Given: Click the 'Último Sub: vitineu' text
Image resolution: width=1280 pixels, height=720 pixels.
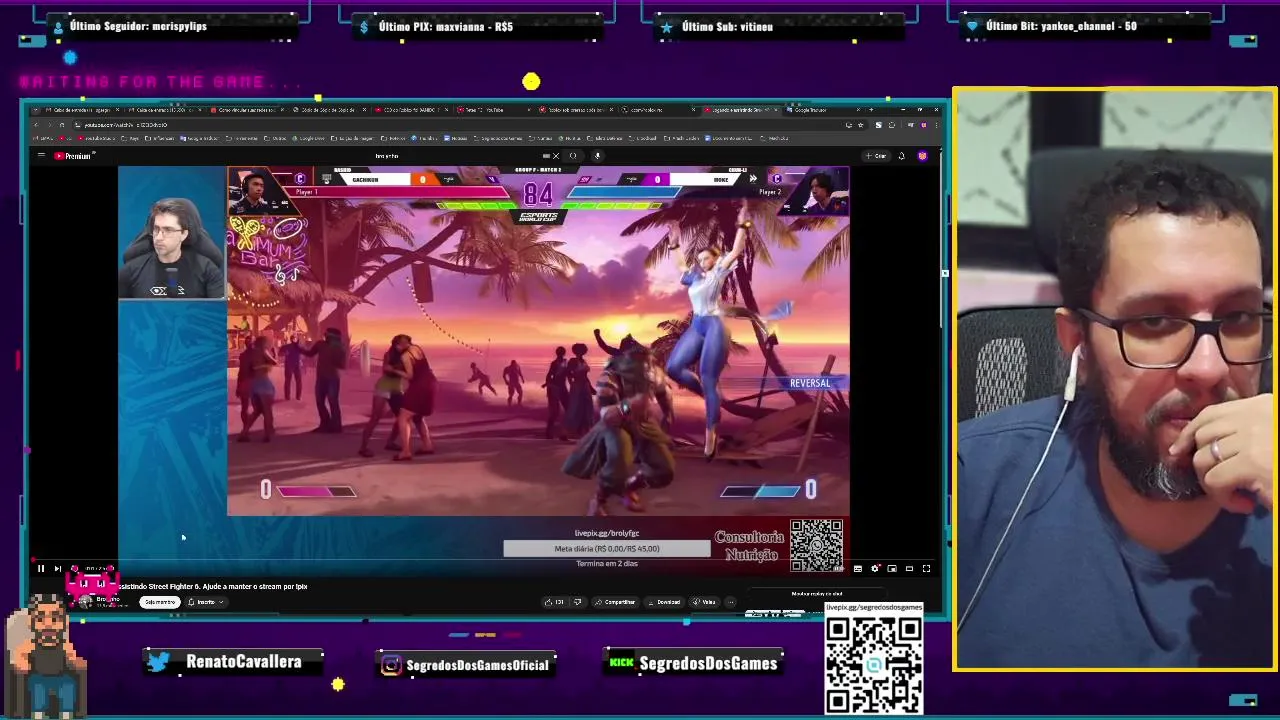Looking at the screenshot, I should (x=727, y=26).
